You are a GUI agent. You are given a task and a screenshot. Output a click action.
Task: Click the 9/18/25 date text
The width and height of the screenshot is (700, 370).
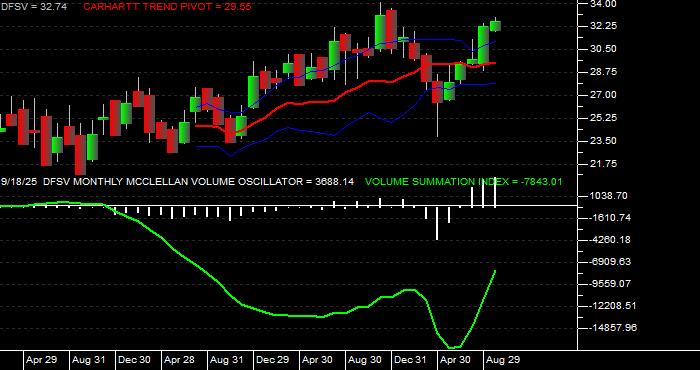point(19,182)
